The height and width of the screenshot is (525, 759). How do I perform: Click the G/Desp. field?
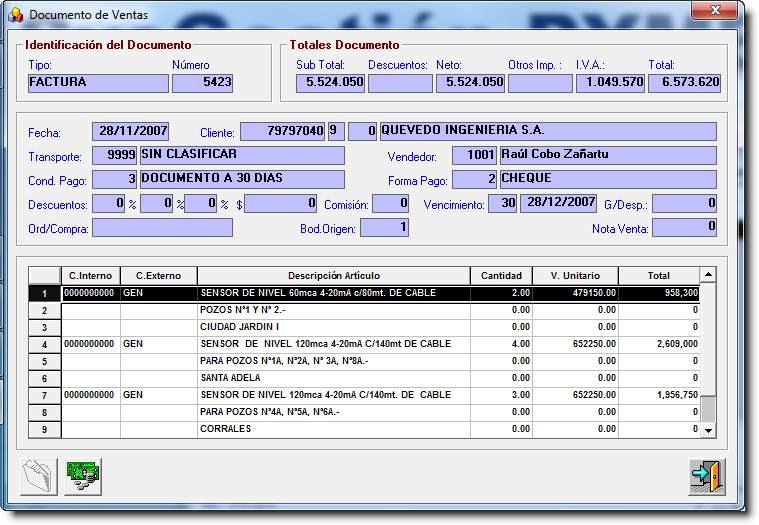(x=684, y=204)
